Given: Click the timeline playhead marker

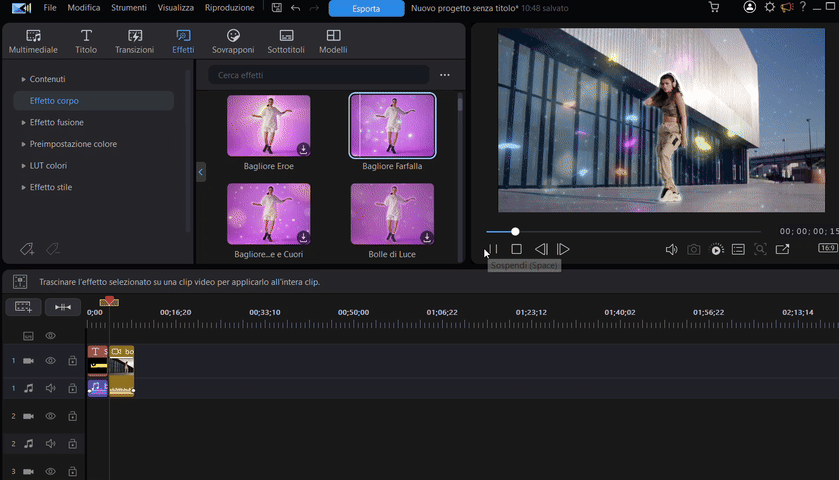Looking at the screenshot, I should point(109,301).
